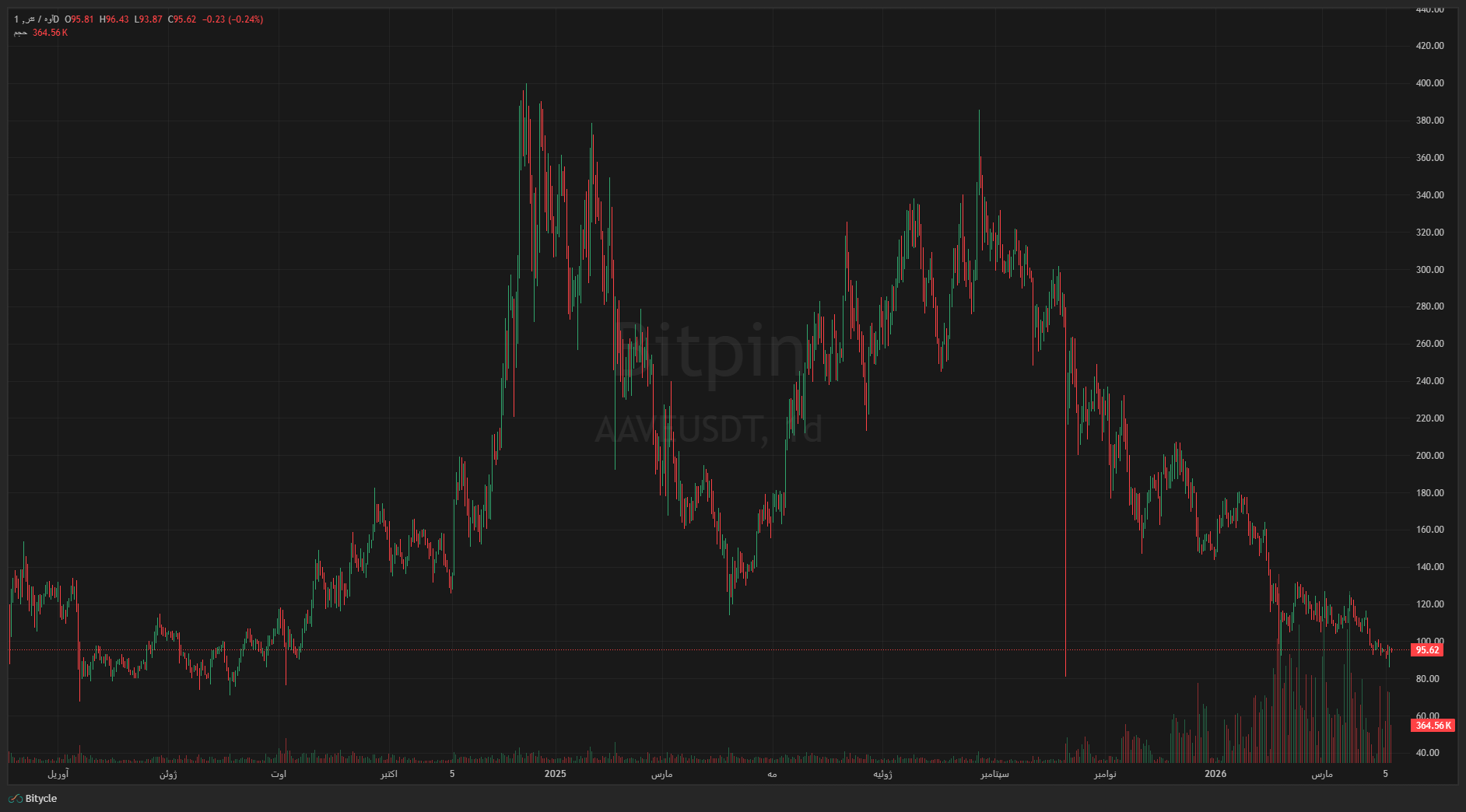Open the Bitycle text link
The image size is (1466, 812).
point(41,799)
